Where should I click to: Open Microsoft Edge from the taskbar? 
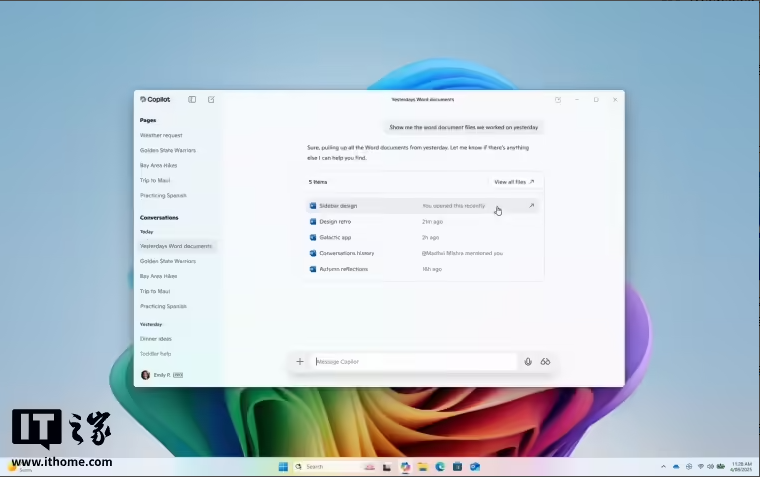tap(440, 467)
